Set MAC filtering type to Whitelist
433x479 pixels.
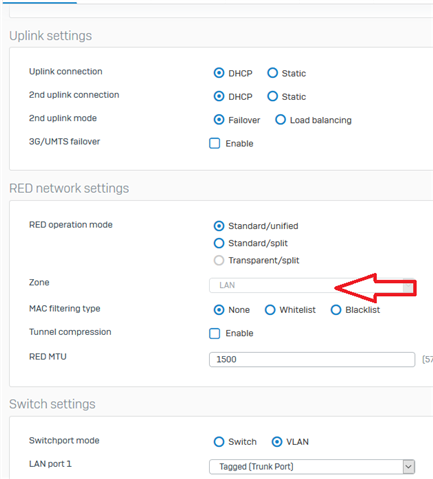(x=270, y=310)
